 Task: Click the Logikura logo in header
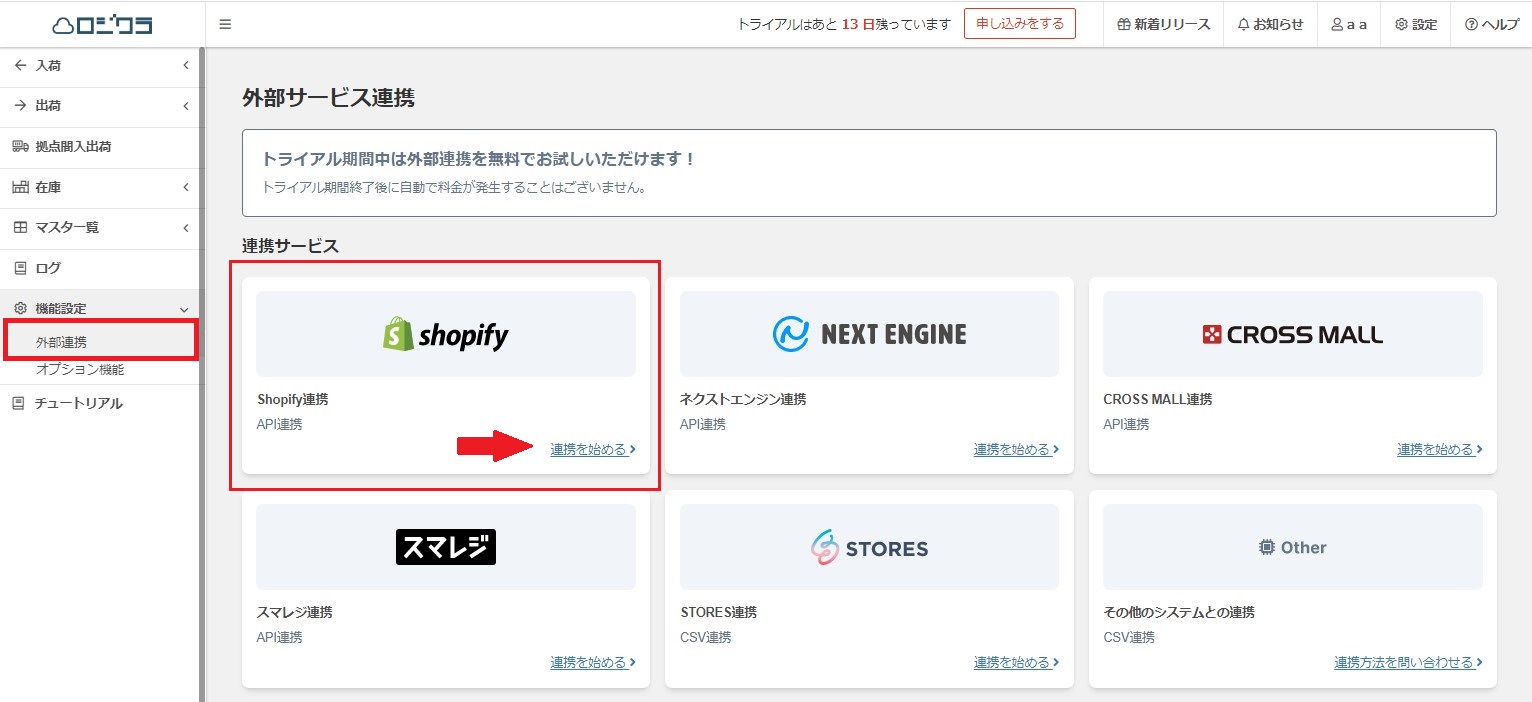click(x=102, y=24)
